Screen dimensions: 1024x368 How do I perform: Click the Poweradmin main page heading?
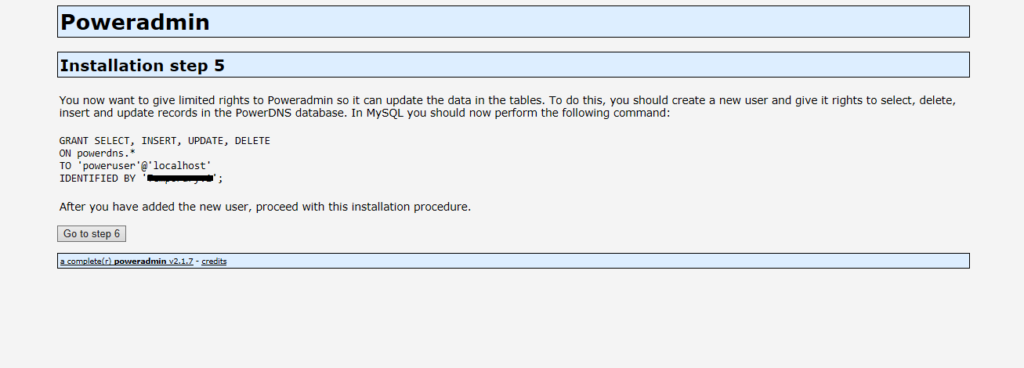tap(135, 22)
